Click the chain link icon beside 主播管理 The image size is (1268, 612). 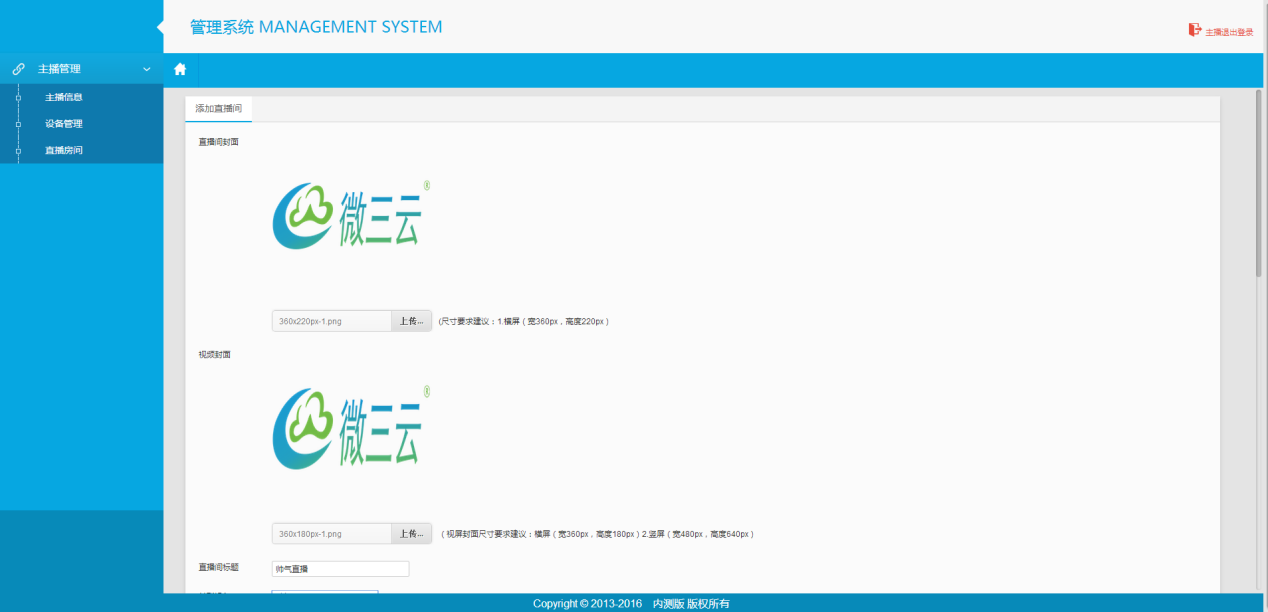coord(18,69)
